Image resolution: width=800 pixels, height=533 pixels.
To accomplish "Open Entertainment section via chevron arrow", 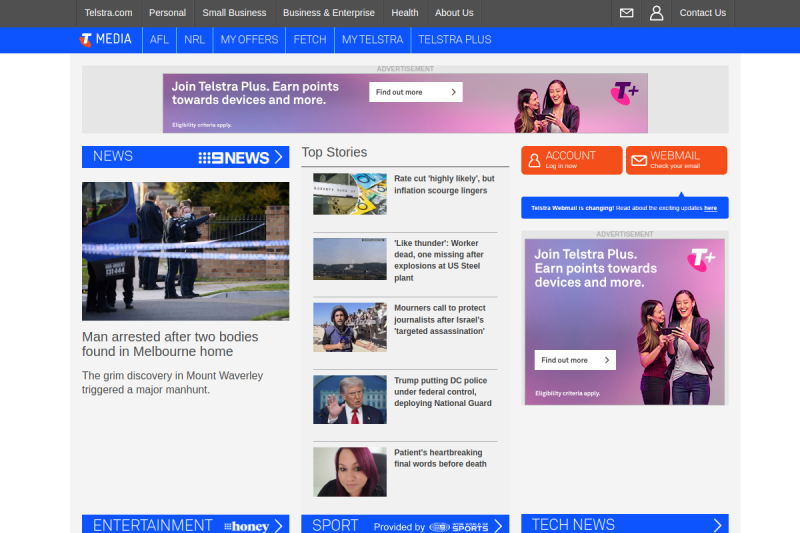I will 279,526.
